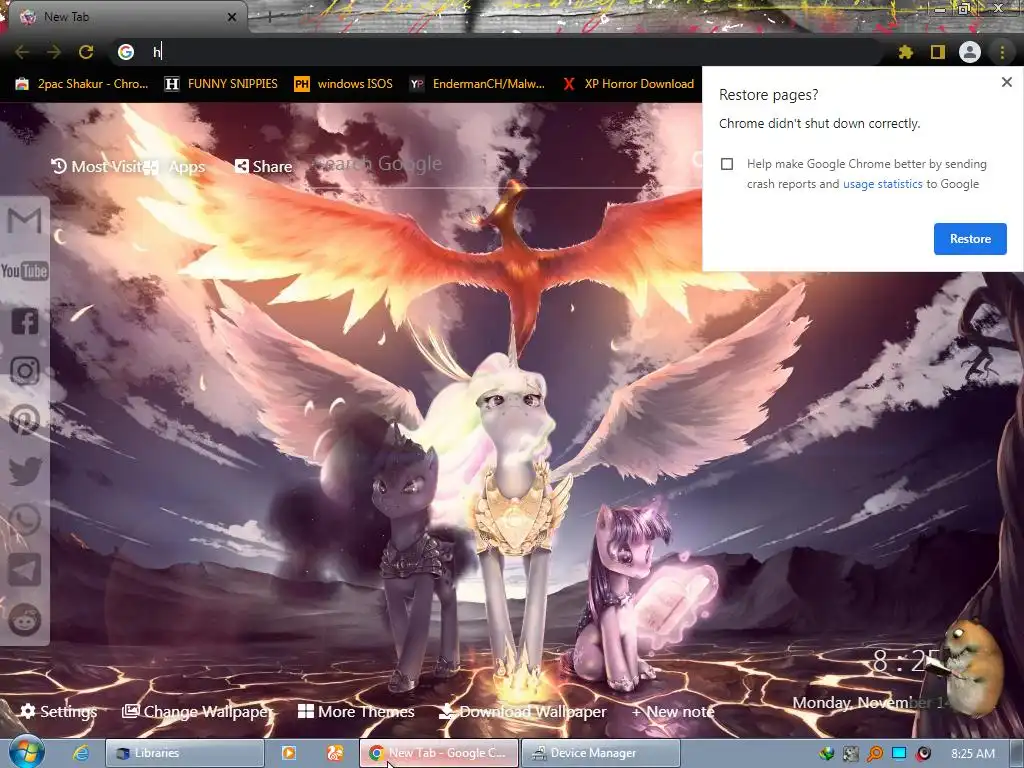Click the blue monitor tray icon

point(899,754)
